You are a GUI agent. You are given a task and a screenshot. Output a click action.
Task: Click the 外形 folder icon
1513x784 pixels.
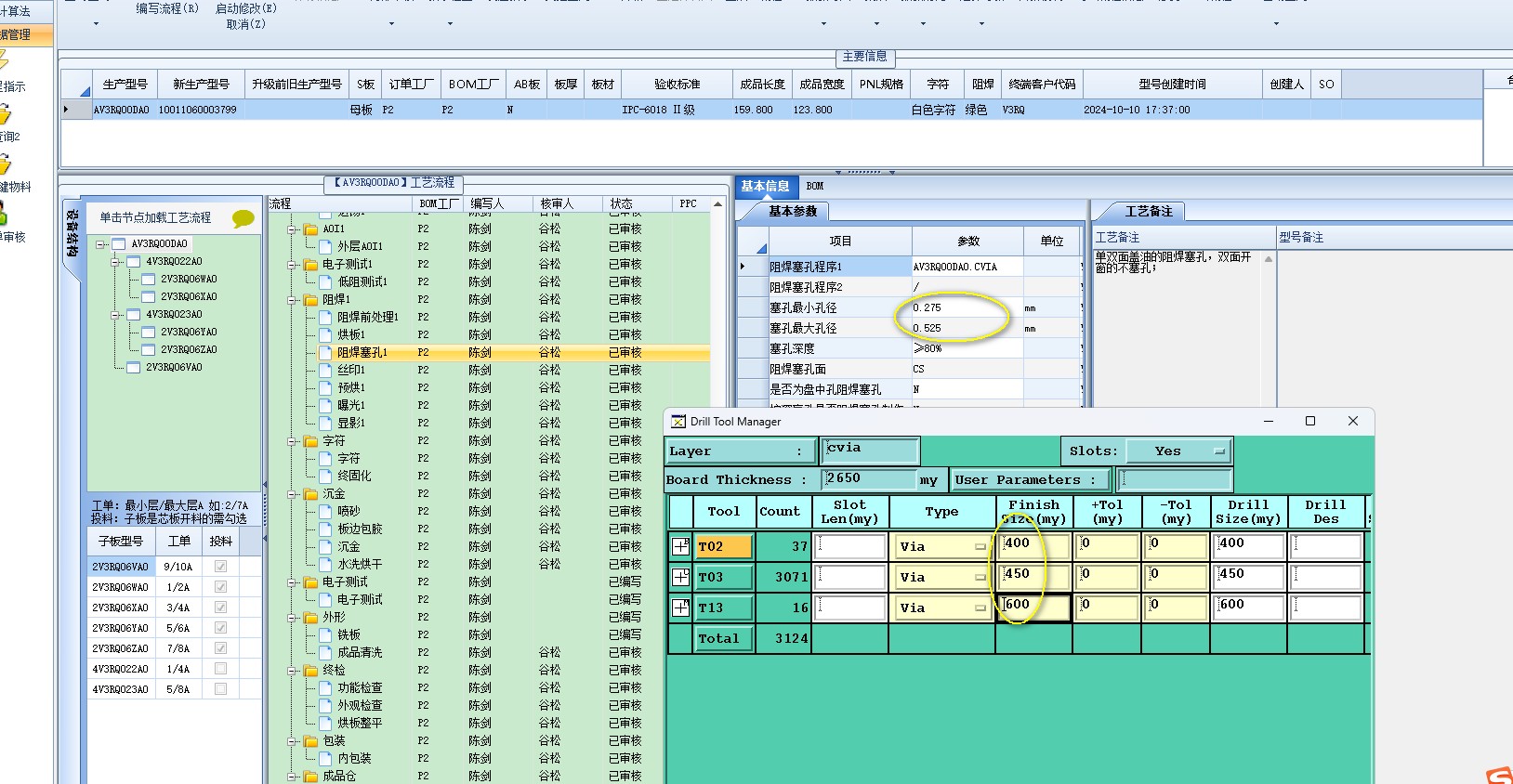pos(310,617)
